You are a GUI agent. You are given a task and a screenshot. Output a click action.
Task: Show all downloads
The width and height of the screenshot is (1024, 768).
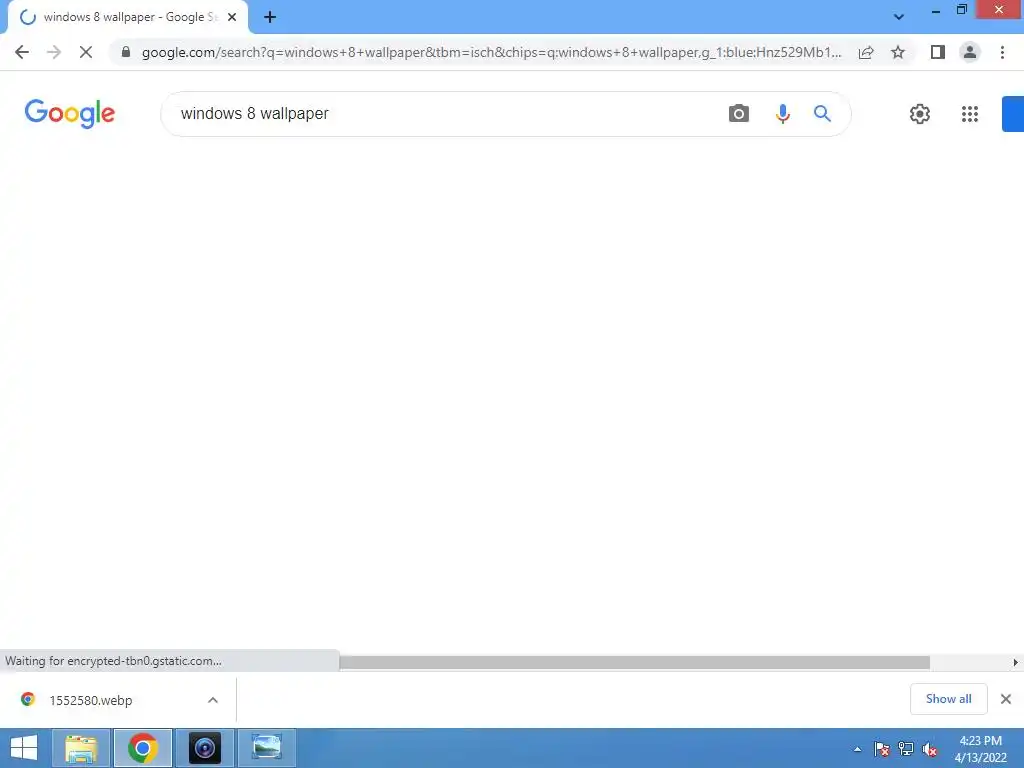point(948,699)
